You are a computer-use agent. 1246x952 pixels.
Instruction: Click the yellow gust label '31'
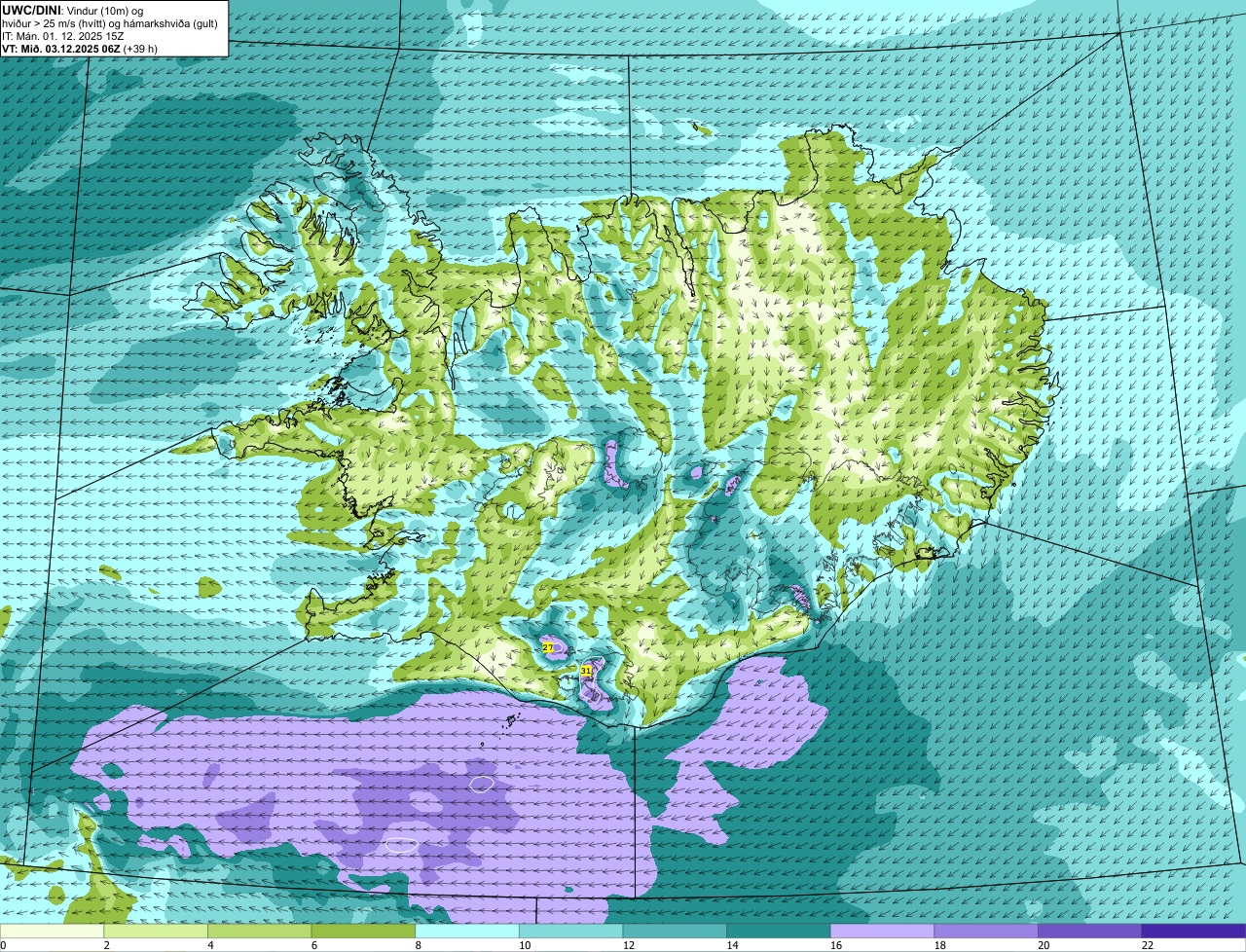[586, 671]
